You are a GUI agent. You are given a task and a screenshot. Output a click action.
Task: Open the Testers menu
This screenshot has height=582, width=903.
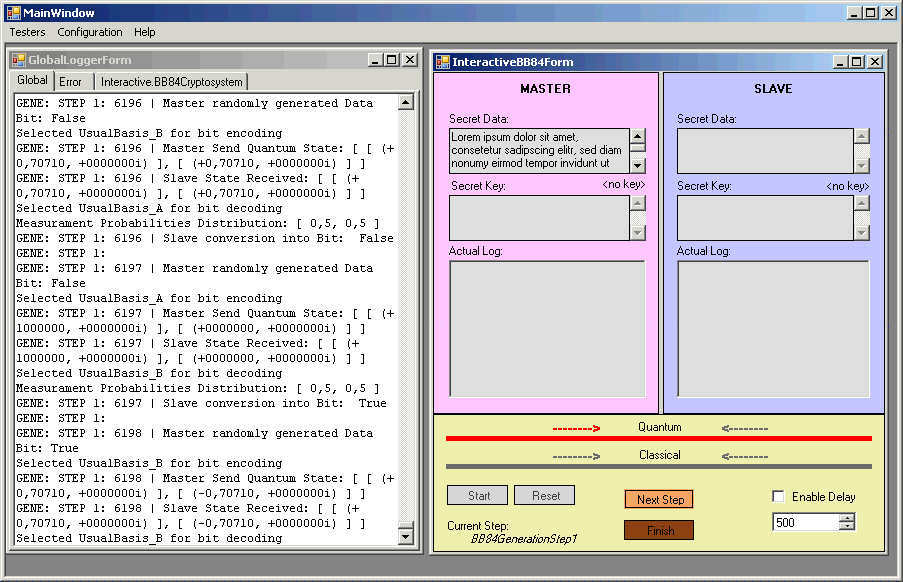27,32
